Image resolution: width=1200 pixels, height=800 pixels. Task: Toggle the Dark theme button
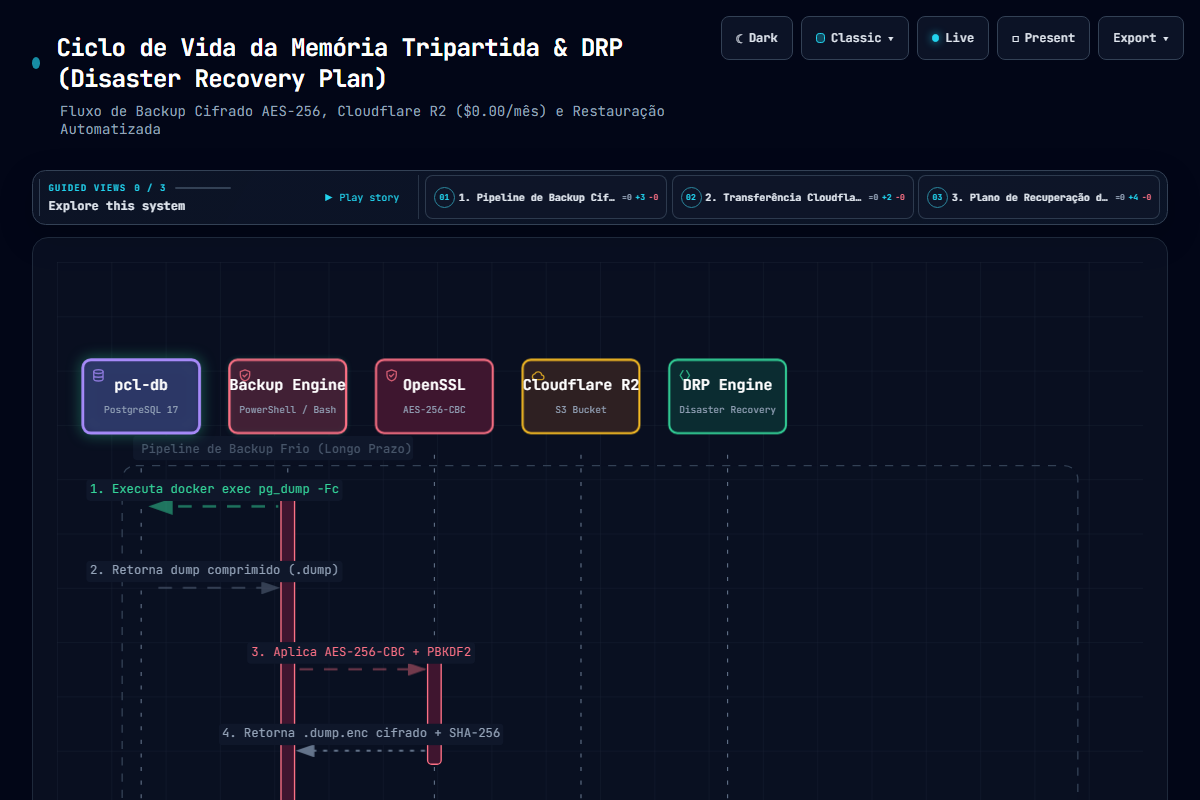(x=757, y=38)
